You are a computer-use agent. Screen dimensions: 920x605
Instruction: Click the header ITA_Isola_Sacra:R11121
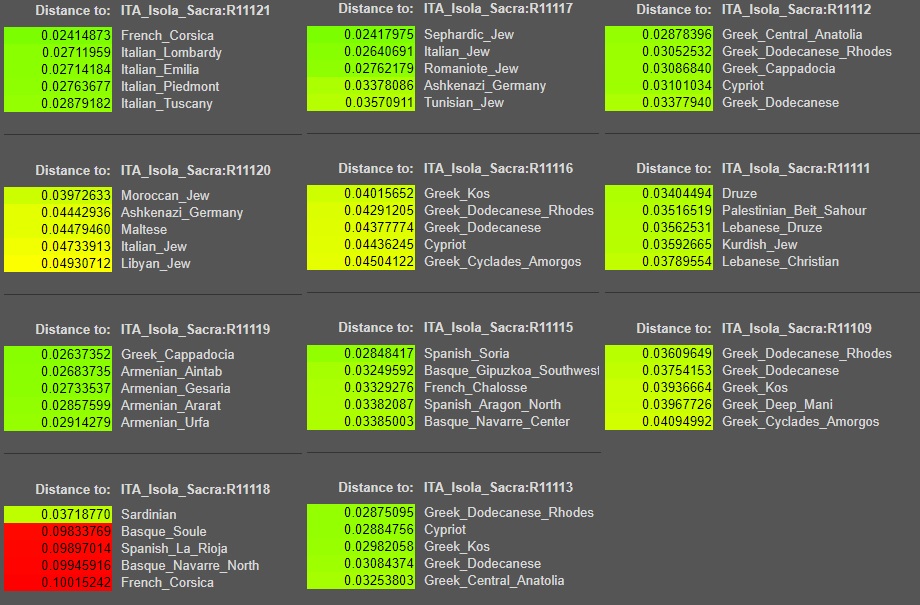tap(195, 10)
